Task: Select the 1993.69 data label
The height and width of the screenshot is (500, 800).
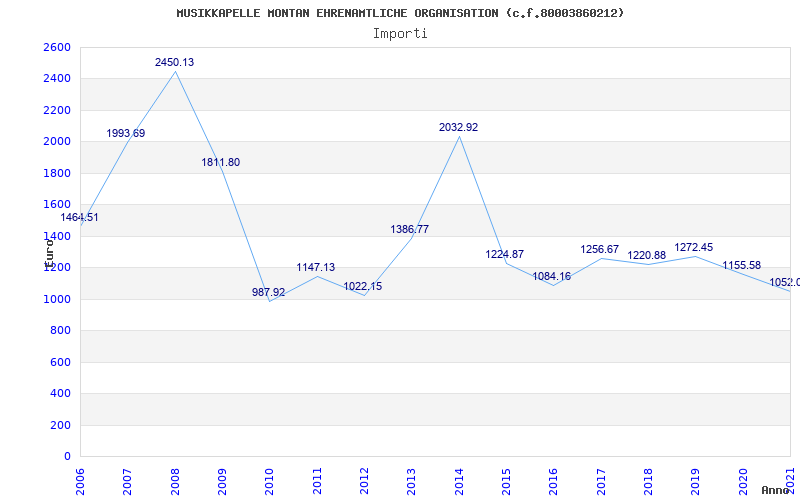Action: pos(126,133)
